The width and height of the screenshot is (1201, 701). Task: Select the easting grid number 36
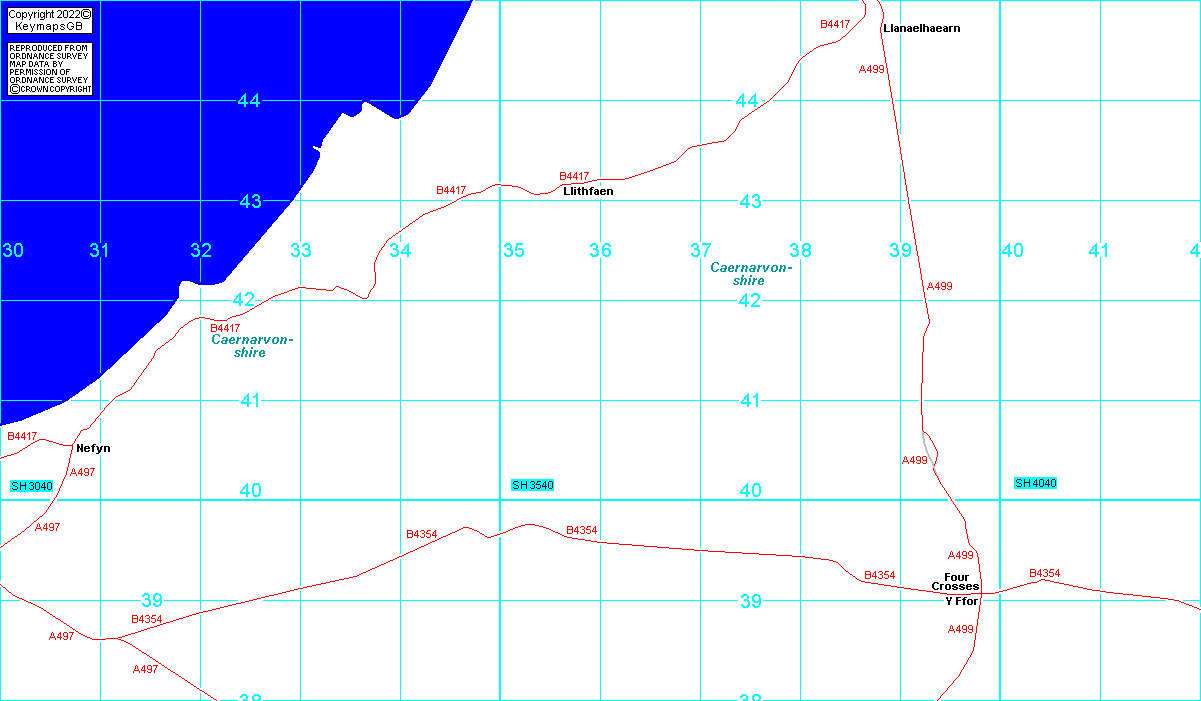coord(600,250)
